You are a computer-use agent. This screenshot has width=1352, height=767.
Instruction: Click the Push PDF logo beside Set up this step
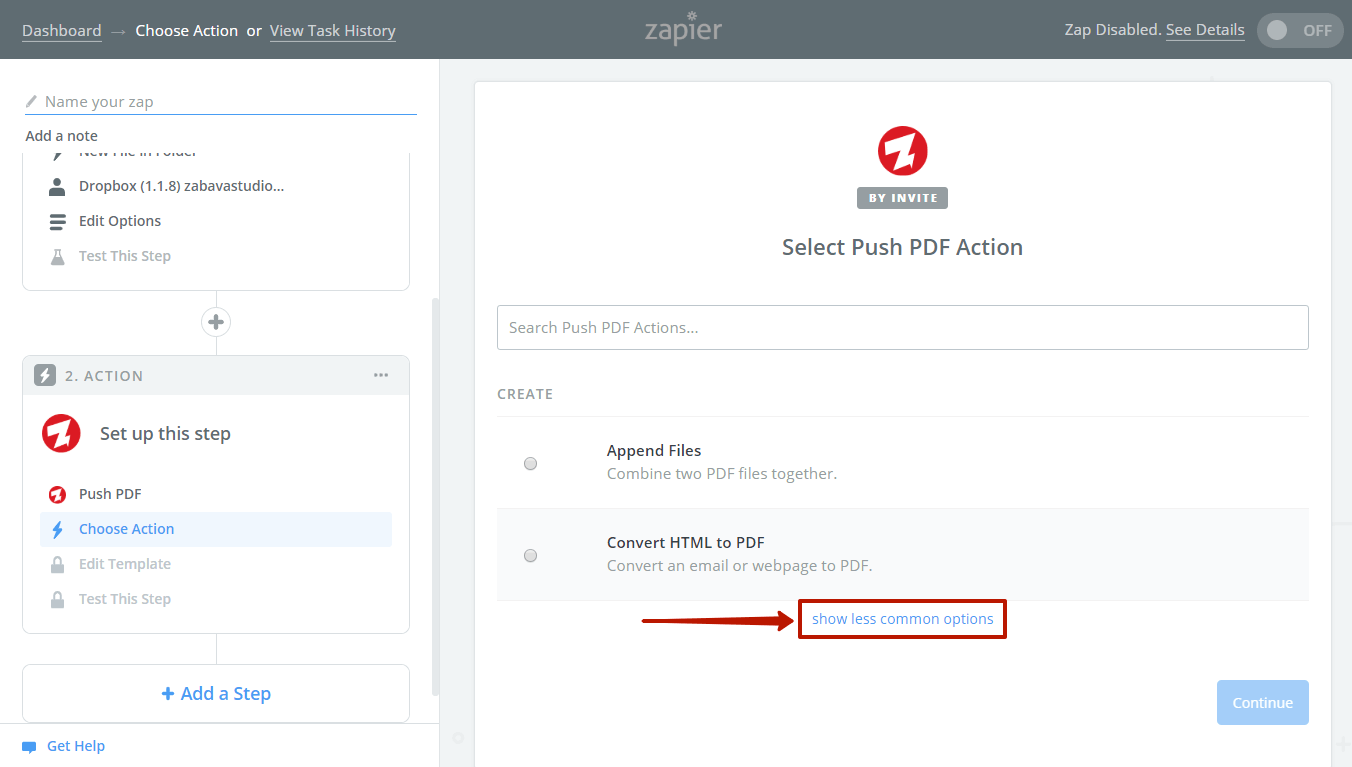coord(61,433)
